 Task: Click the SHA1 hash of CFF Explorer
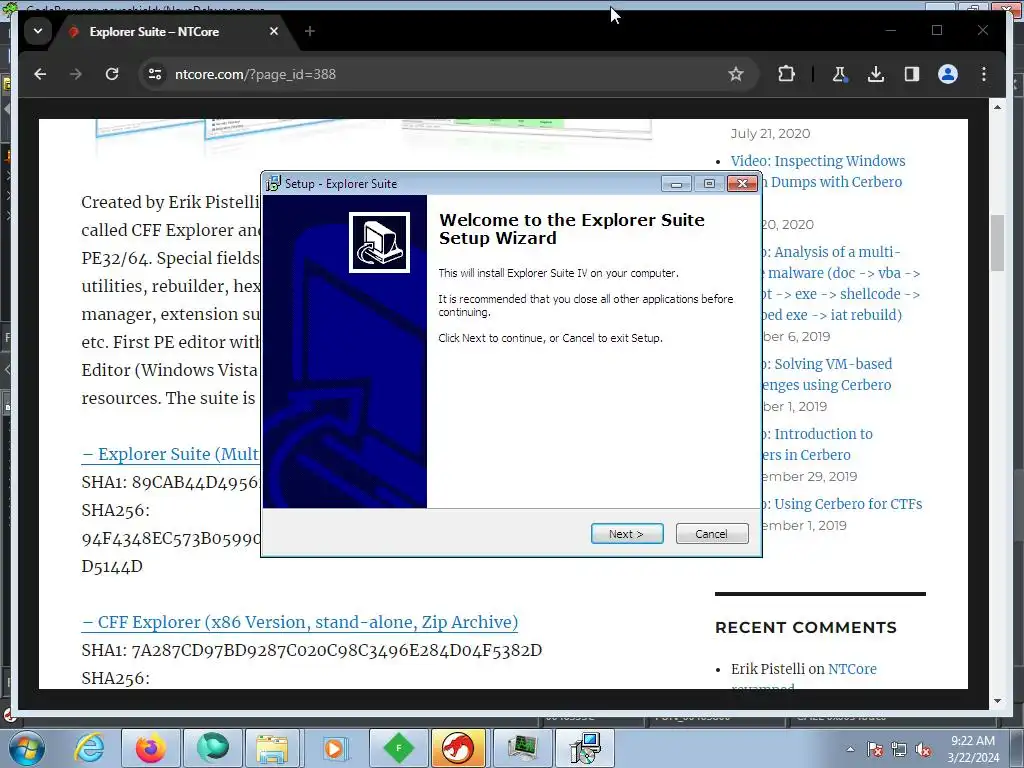pos(337,650)
